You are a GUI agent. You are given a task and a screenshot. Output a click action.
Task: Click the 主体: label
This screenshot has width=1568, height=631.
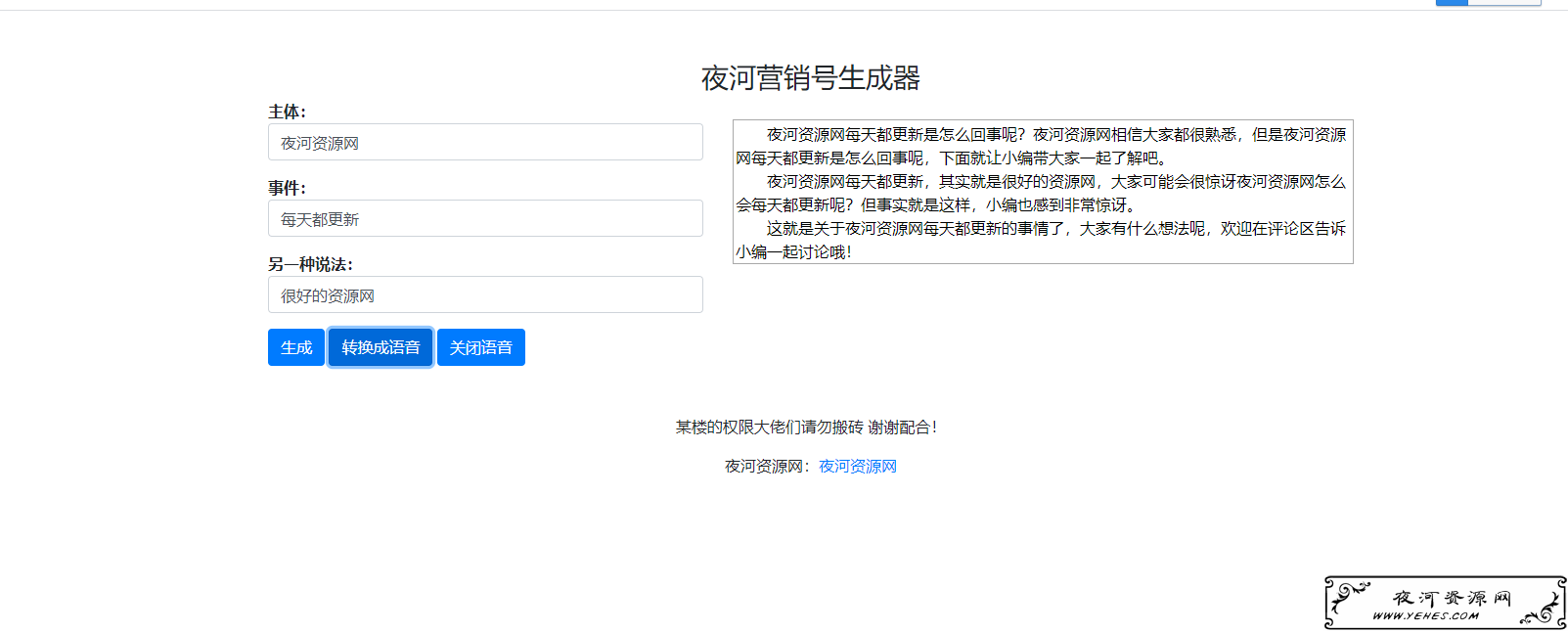pos(288,112)
